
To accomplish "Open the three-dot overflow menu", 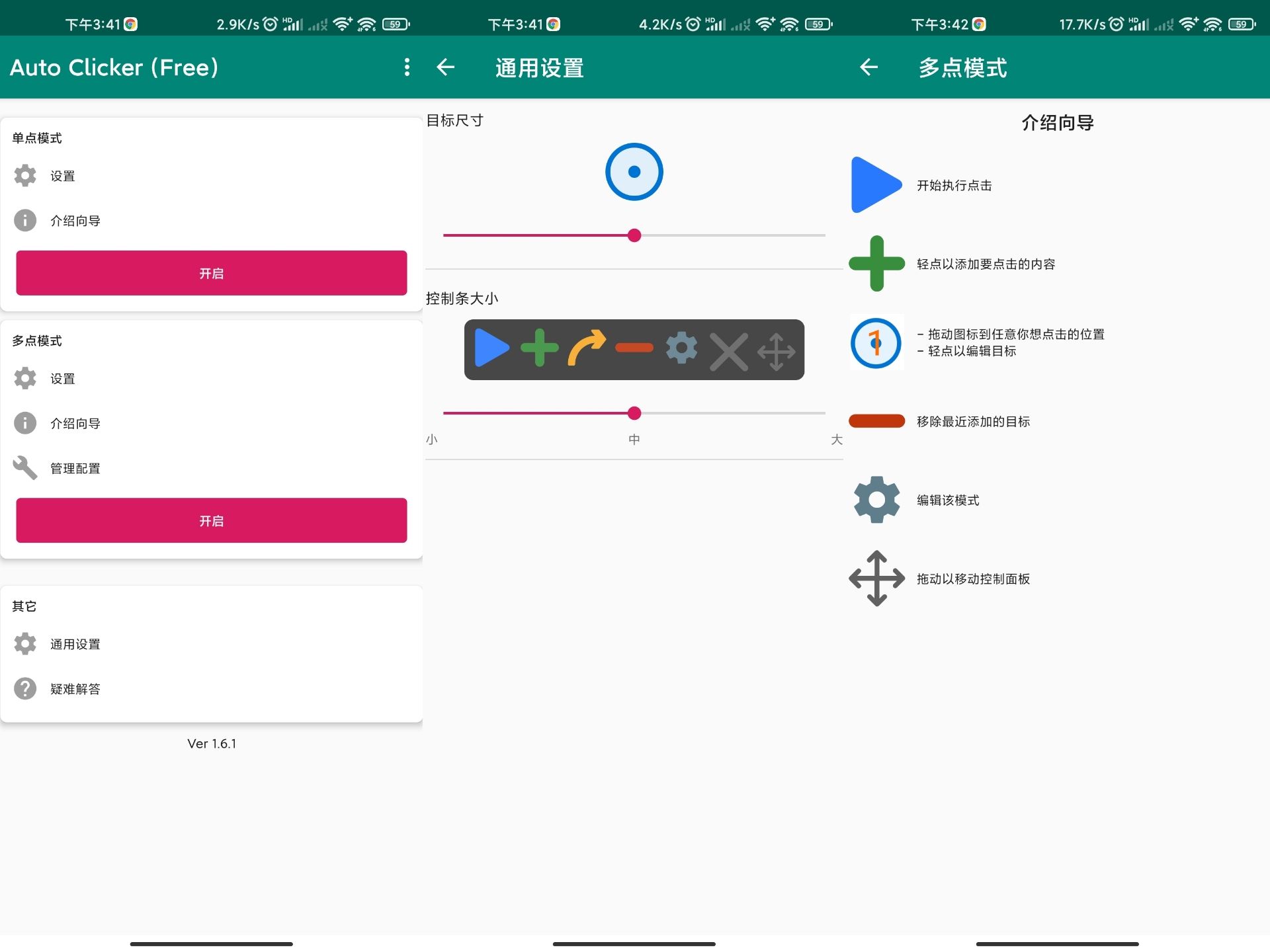I will pos(407,67).
